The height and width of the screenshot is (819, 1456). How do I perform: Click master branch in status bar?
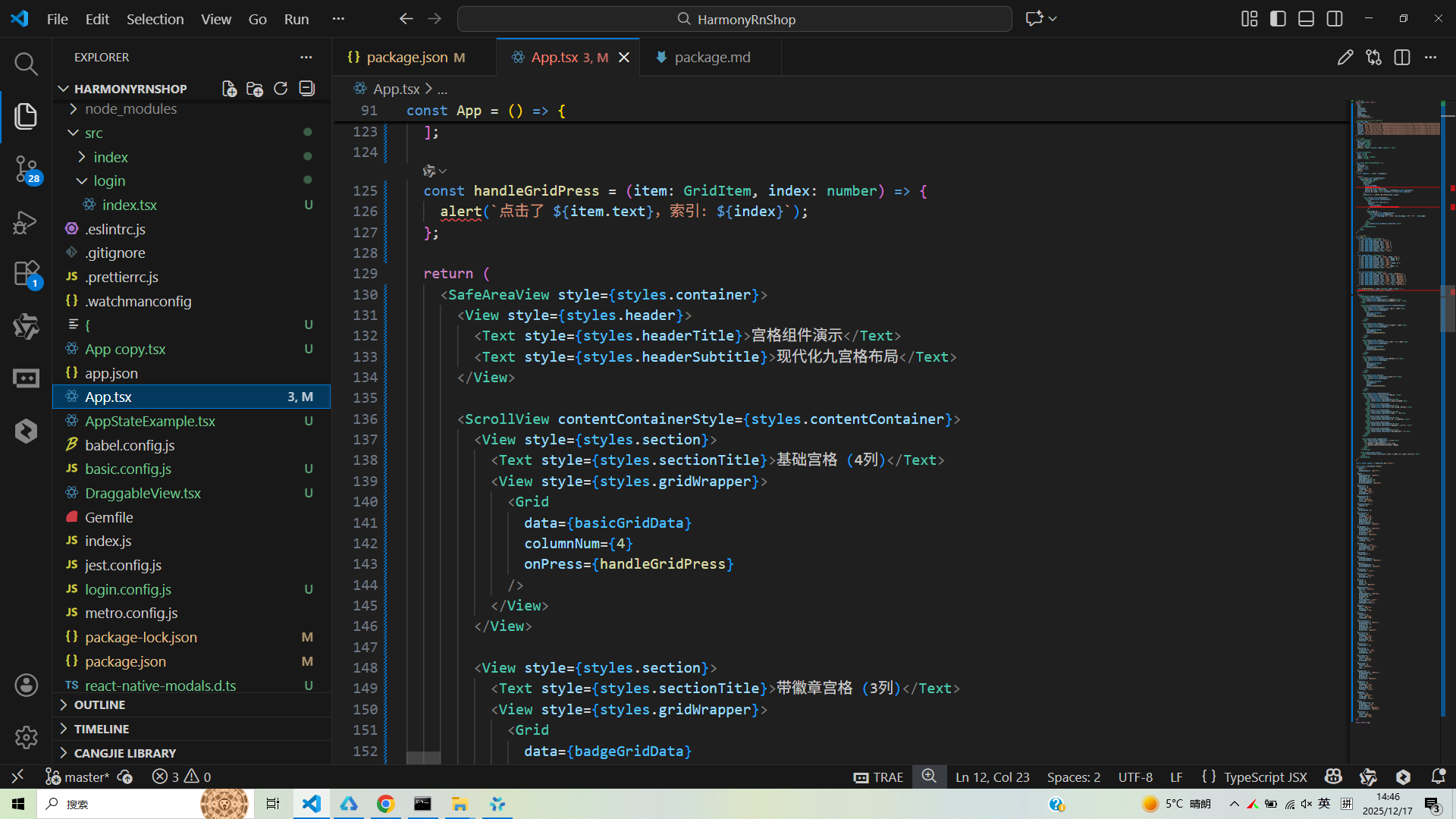[78, 777]
